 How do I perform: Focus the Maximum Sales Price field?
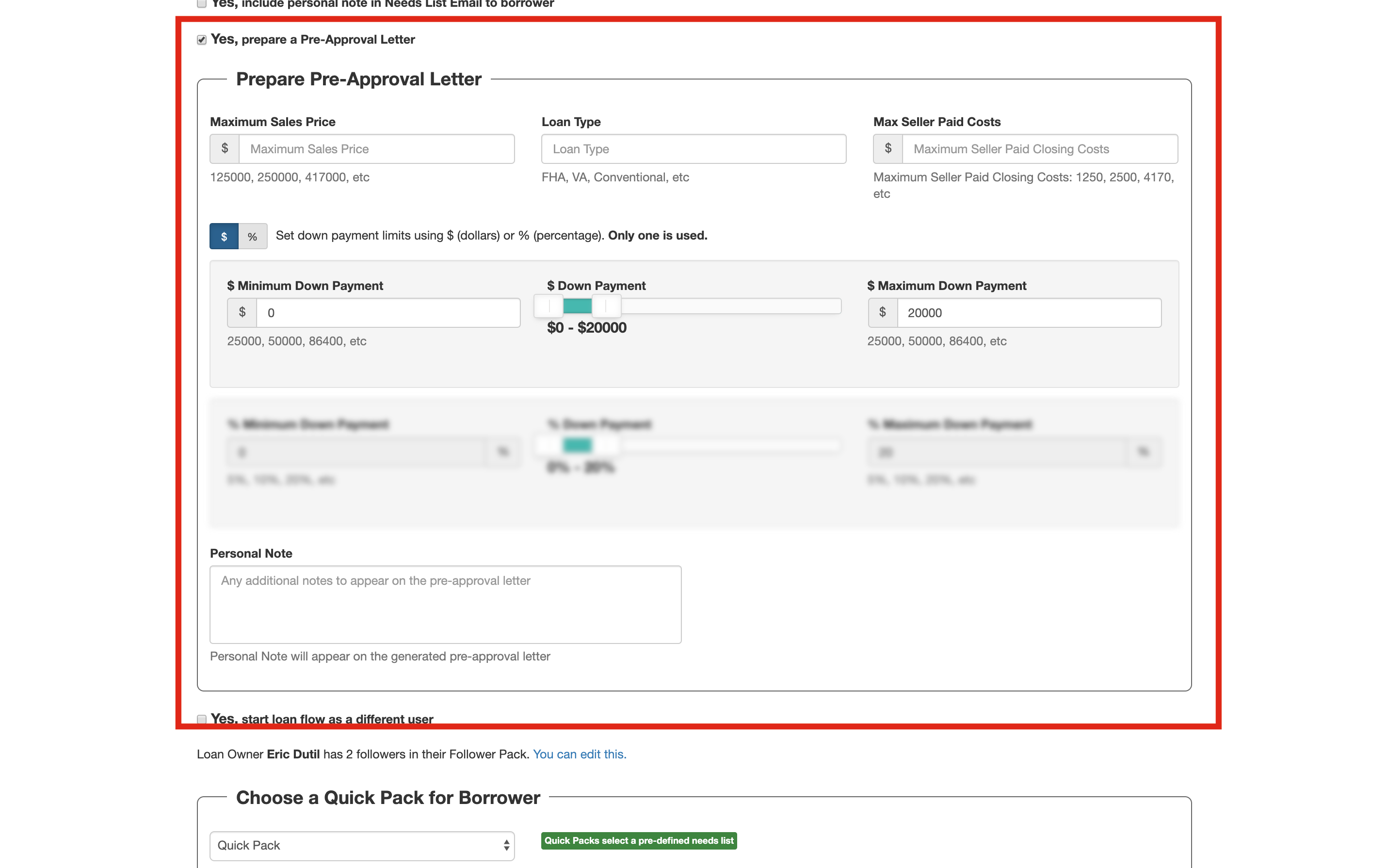point(376,149)
